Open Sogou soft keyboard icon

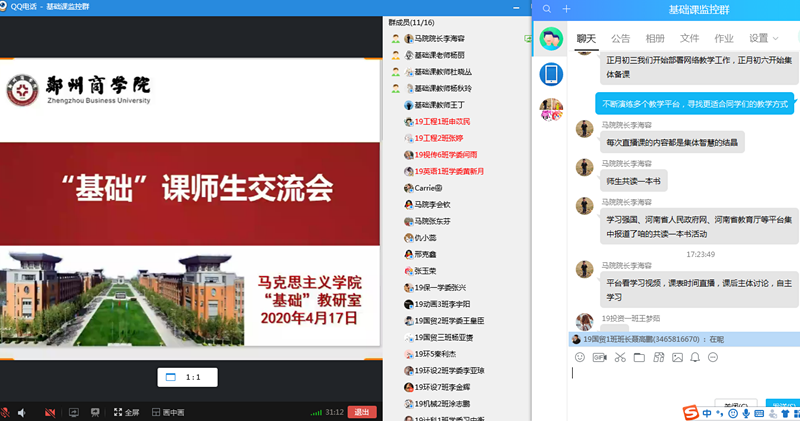[759, 413]
